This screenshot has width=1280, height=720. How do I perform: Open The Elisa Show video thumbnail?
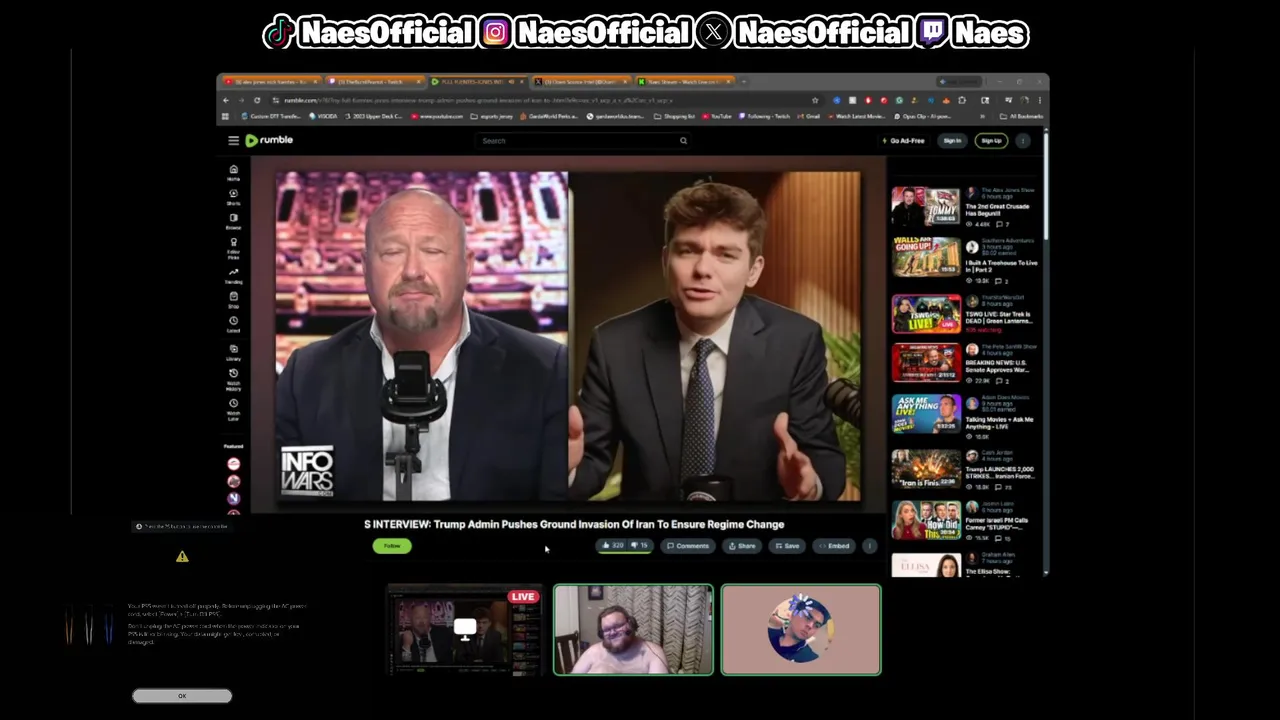[x=926, y=565]
